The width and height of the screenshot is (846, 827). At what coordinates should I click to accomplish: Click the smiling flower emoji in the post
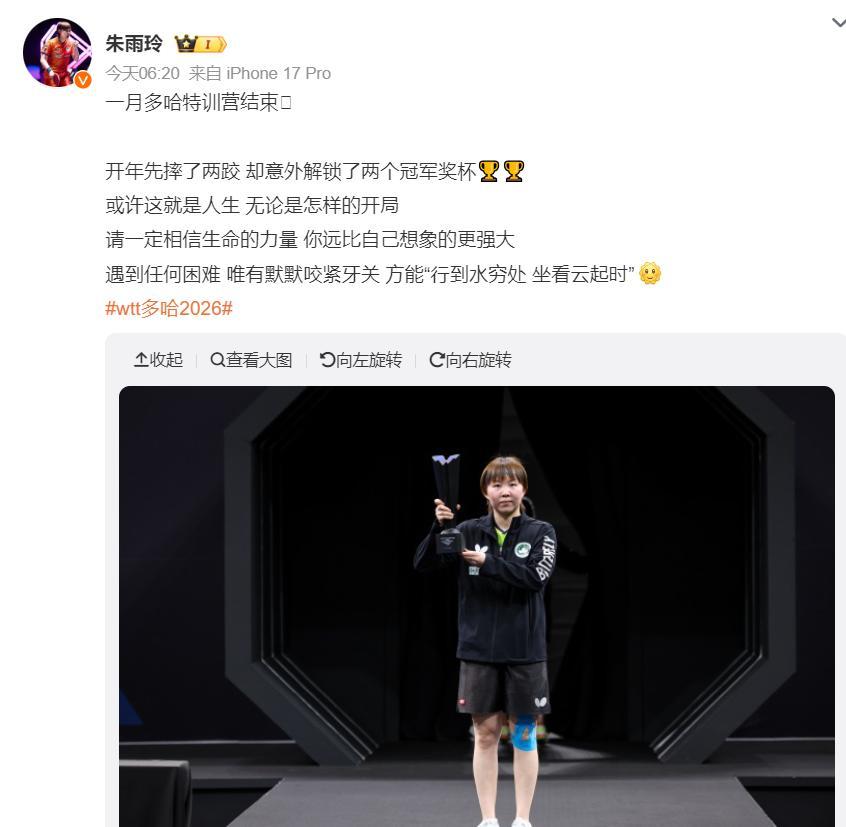pos(650,274)
